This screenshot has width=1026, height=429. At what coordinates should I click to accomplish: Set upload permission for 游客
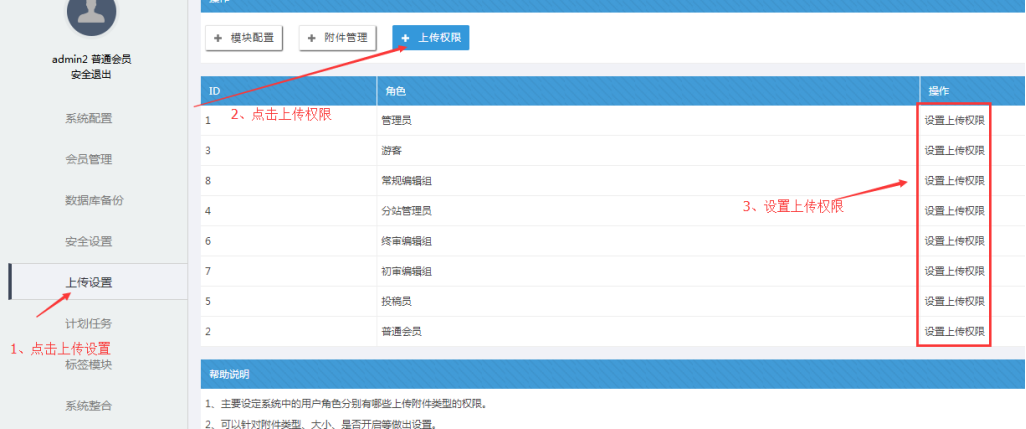point(954,150)
